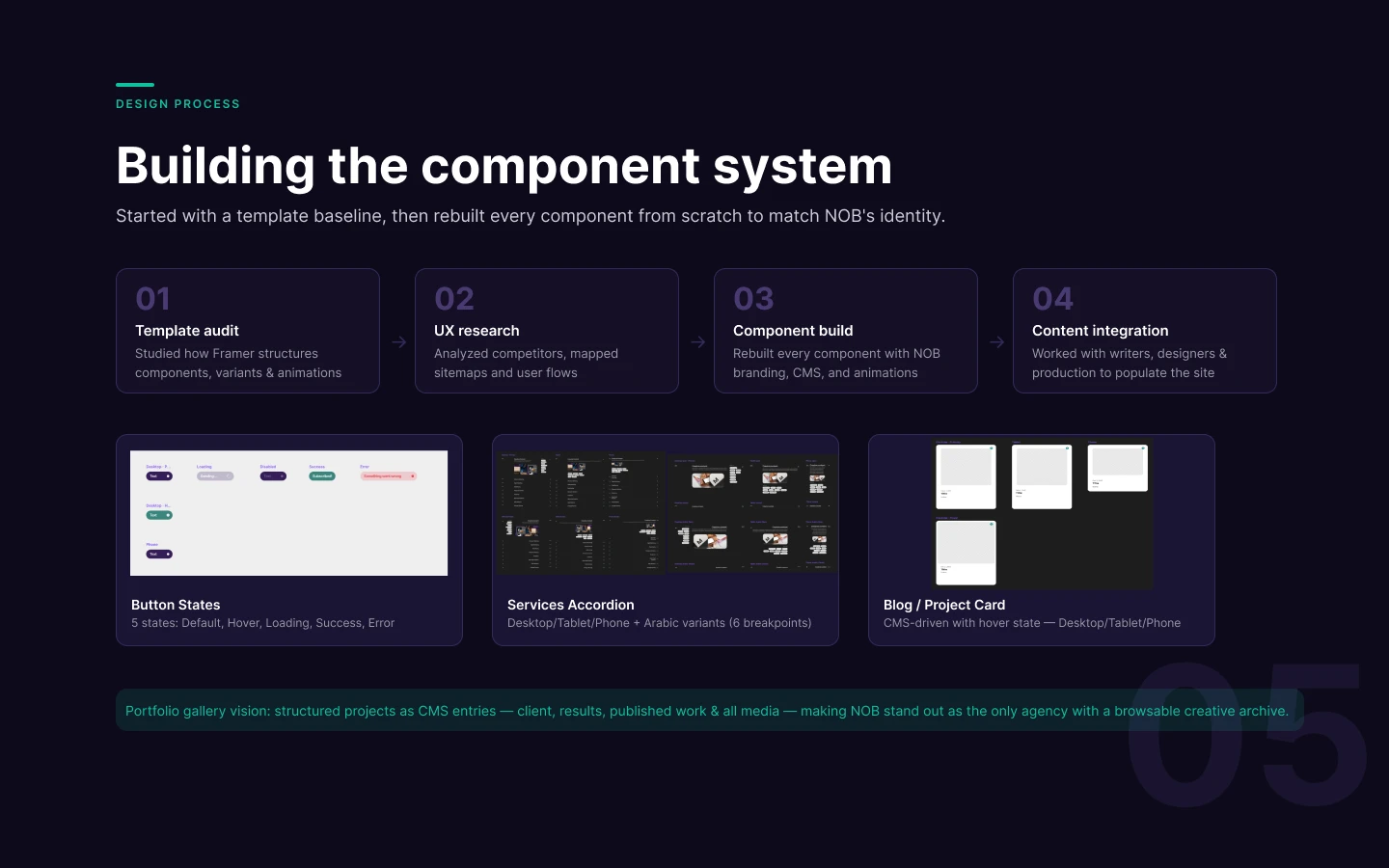Image resolution: width=1389 pixels, height=868 pixels.
Task: Click the "Portfolio gallery vision" banner text
Action: pyautogui.click(x=707, y=711)
